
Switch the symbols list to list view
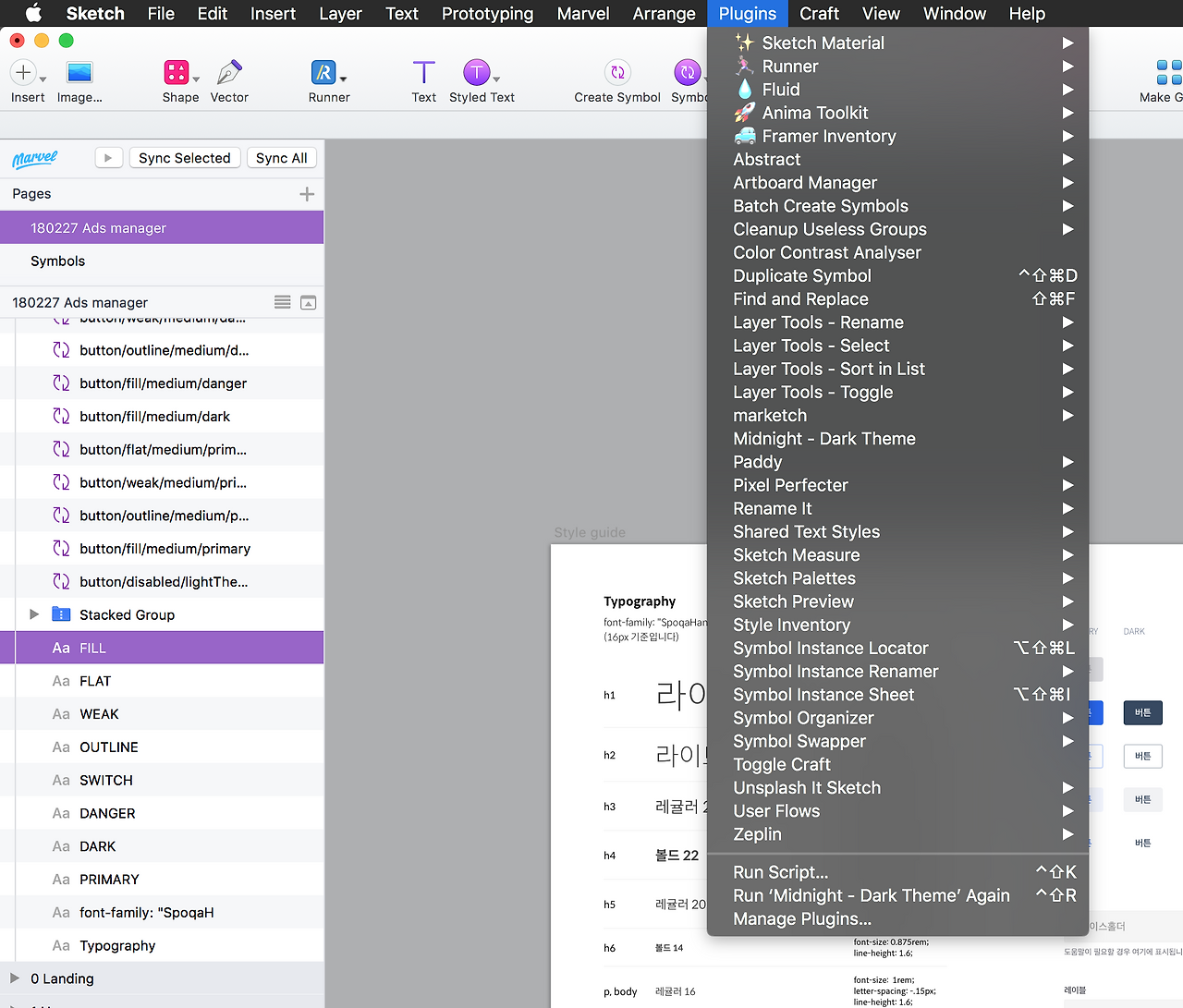point(282,301)
